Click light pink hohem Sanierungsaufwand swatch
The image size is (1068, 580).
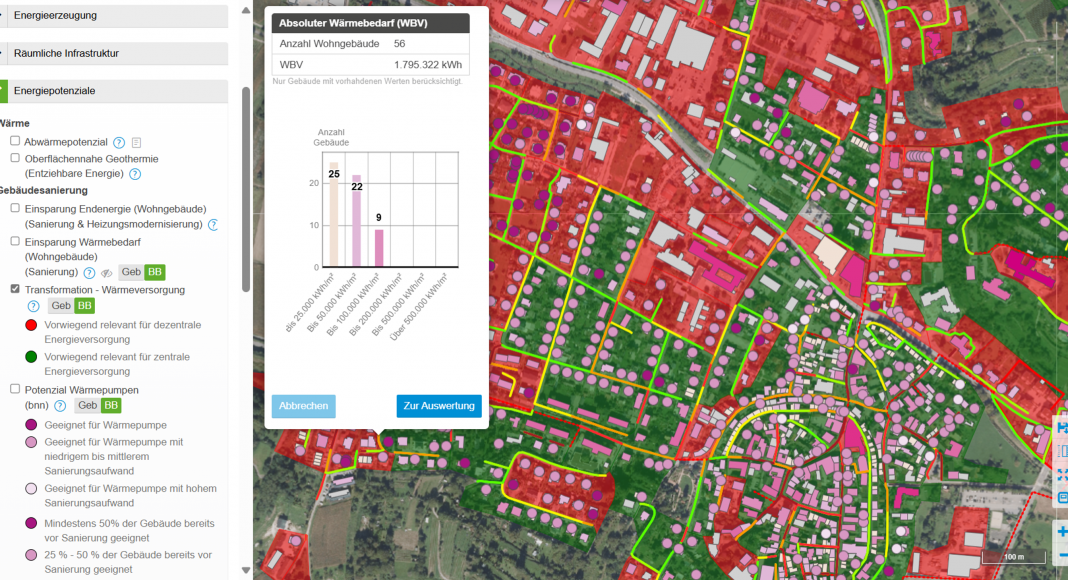click(x=31, y=488)
